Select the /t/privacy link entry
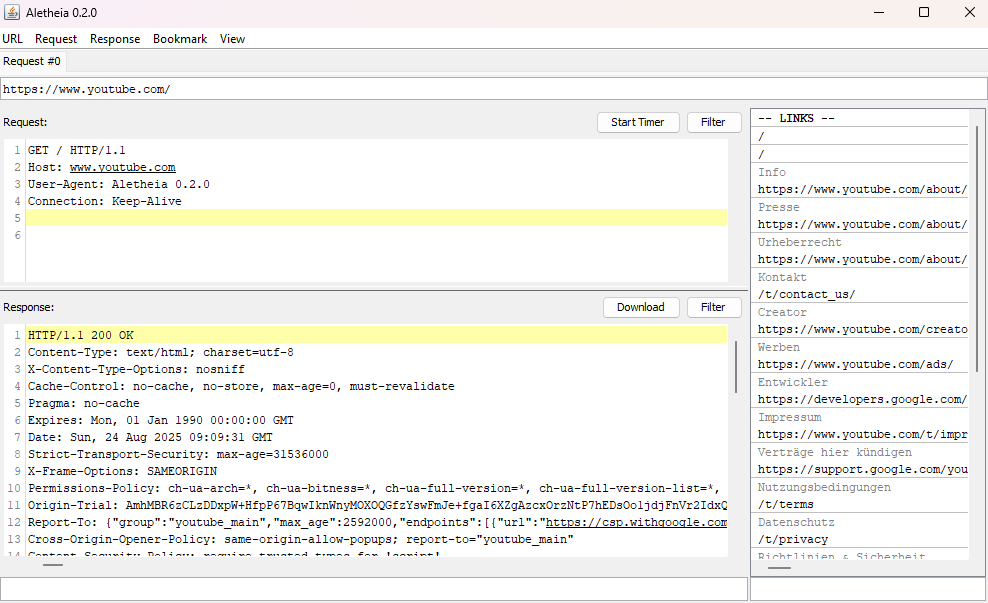This screenshot has width=988, height=603. point(793,539)
